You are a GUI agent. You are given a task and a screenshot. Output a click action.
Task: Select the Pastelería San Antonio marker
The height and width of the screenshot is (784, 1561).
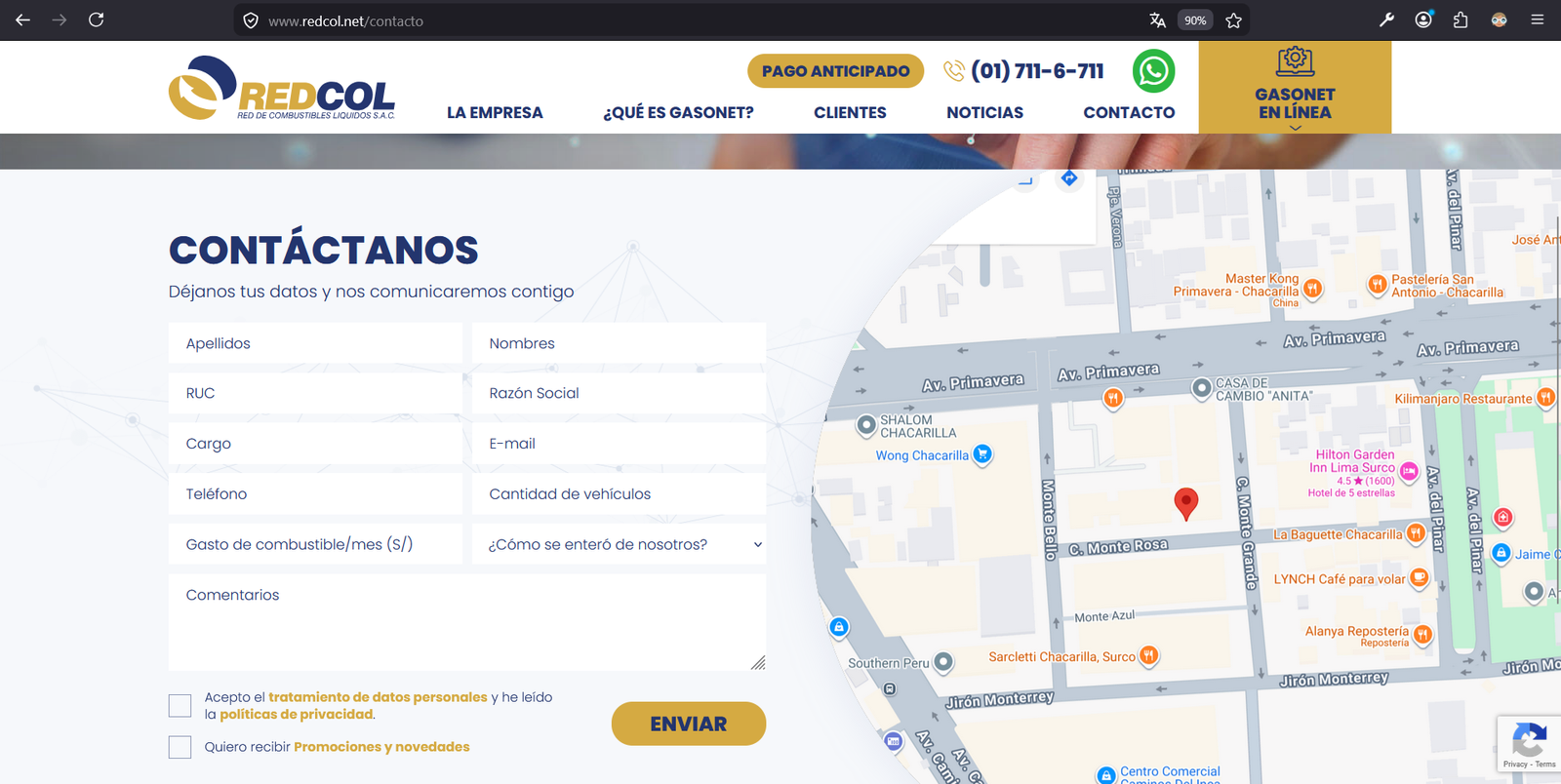click(x=1377, y=285)
